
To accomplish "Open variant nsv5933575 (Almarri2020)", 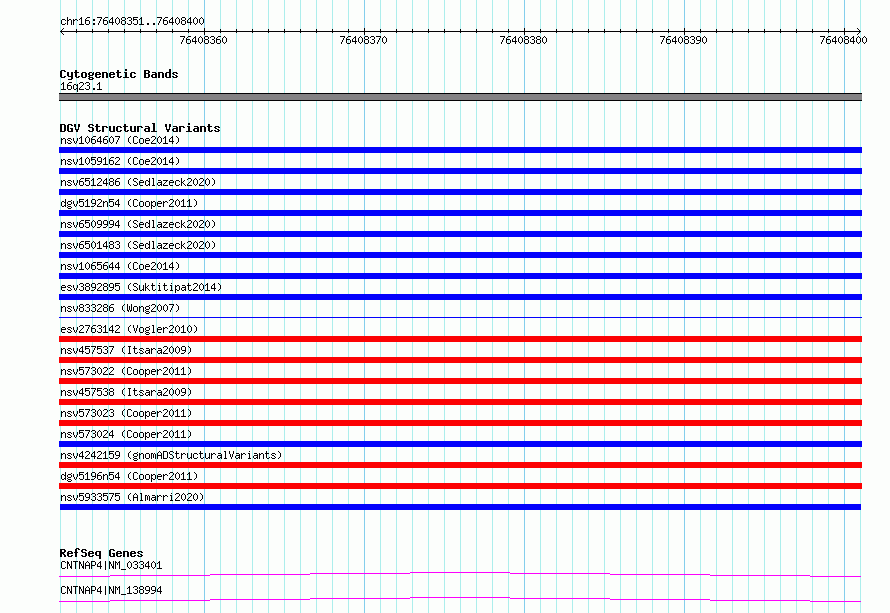I will coord(132,497).
